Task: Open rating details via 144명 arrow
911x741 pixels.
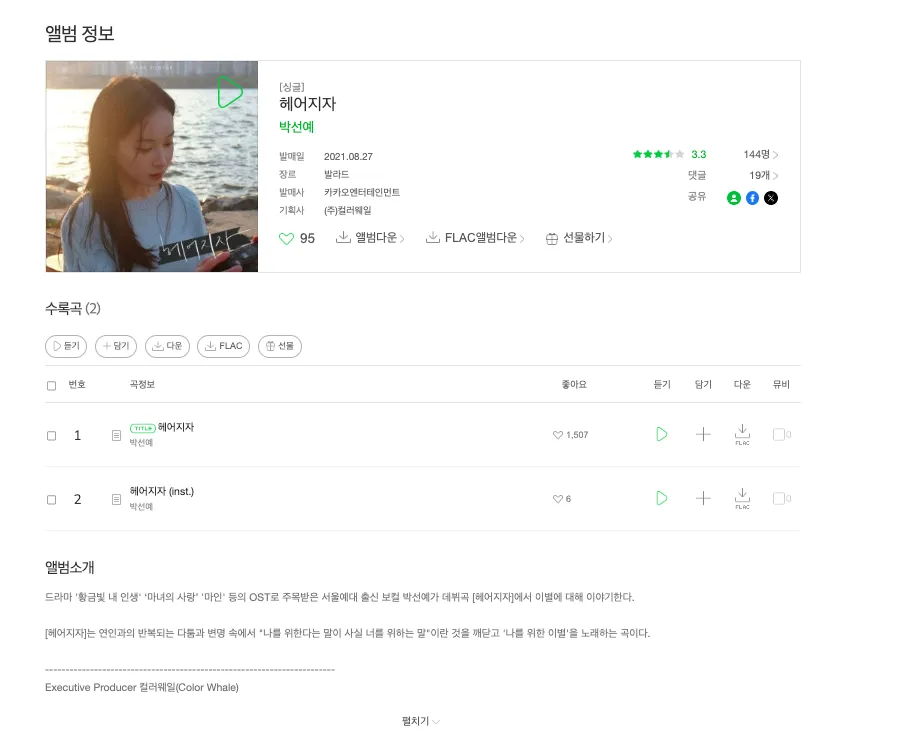Action: 757,155
